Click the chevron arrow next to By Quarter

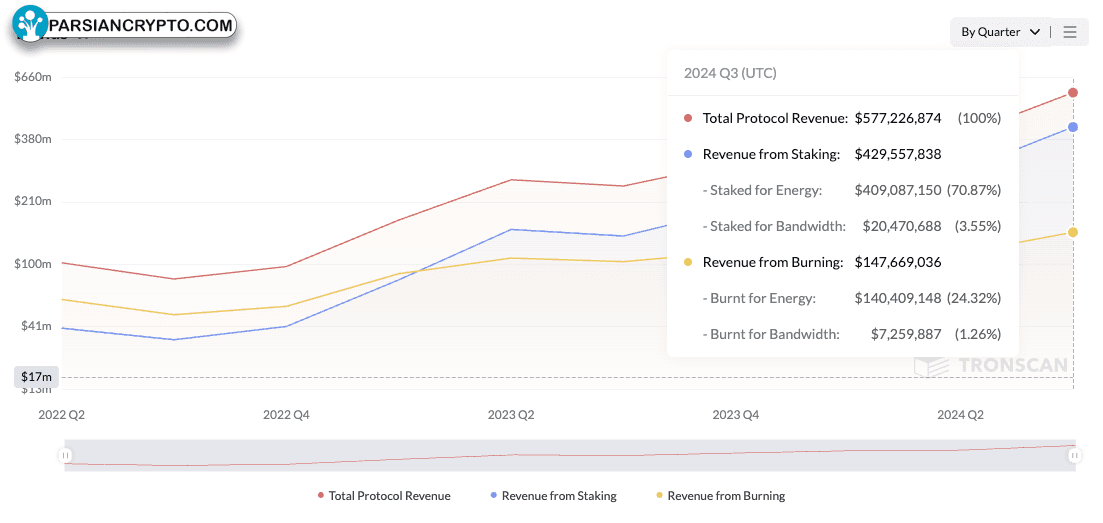click(x=1035, y=32)
